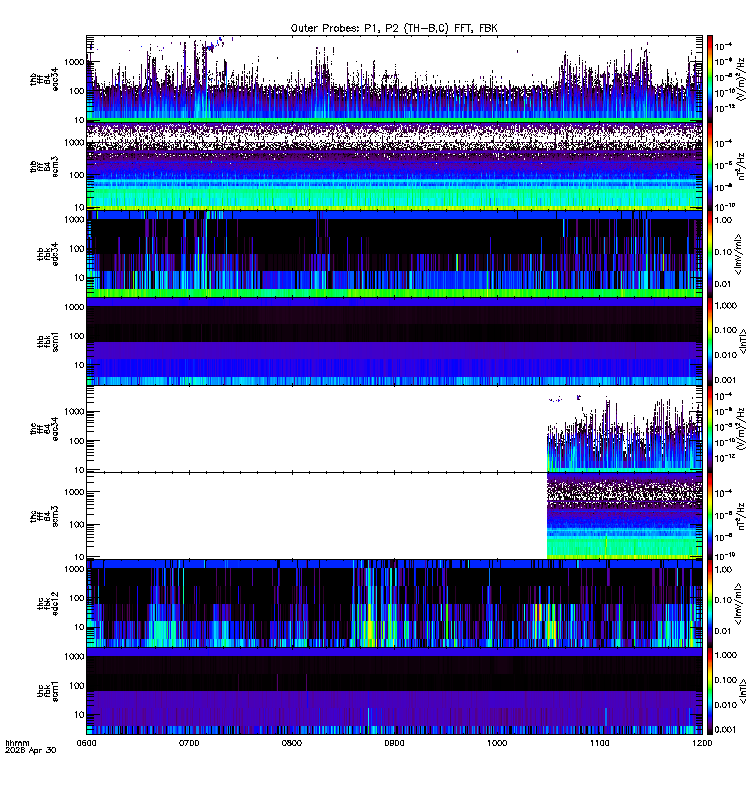Click the thb fbk edc34 panel label
Screen dimensions: 750x800
(48, 254)
